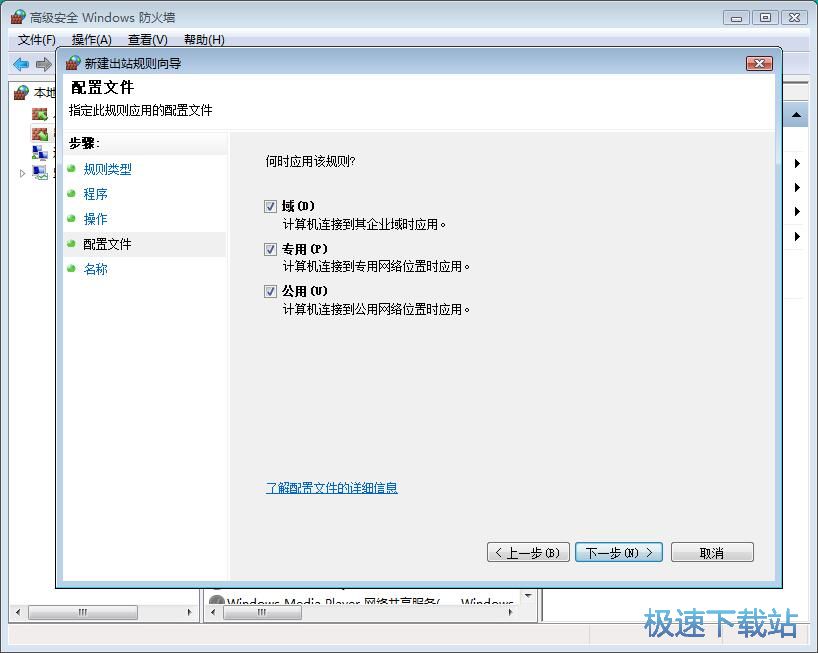Select the monitoring node icon in tree
The height and width of the screenshot is (653, 818).
(40, 172)
